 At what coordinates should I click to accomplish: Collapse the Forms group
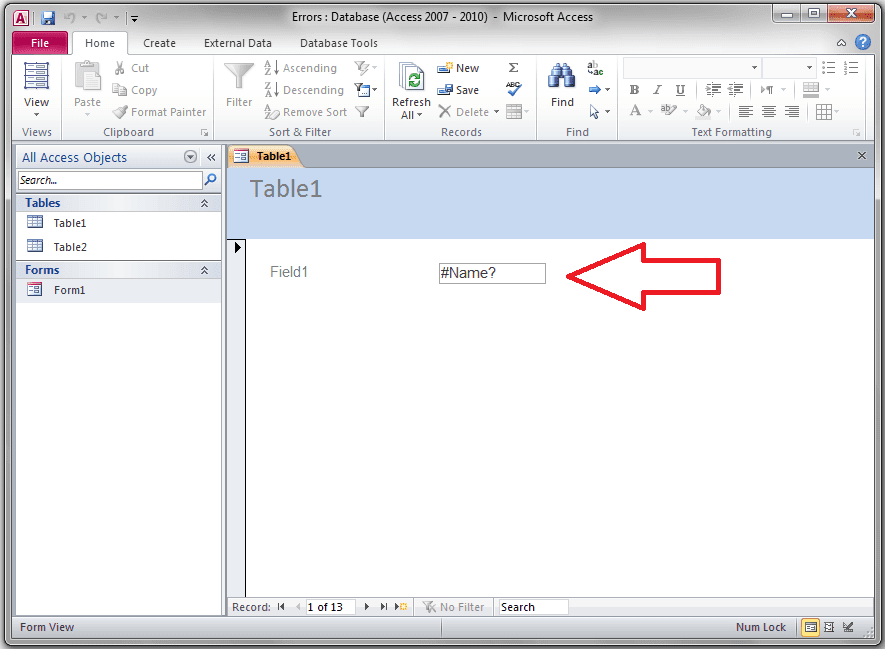[204, 270]
